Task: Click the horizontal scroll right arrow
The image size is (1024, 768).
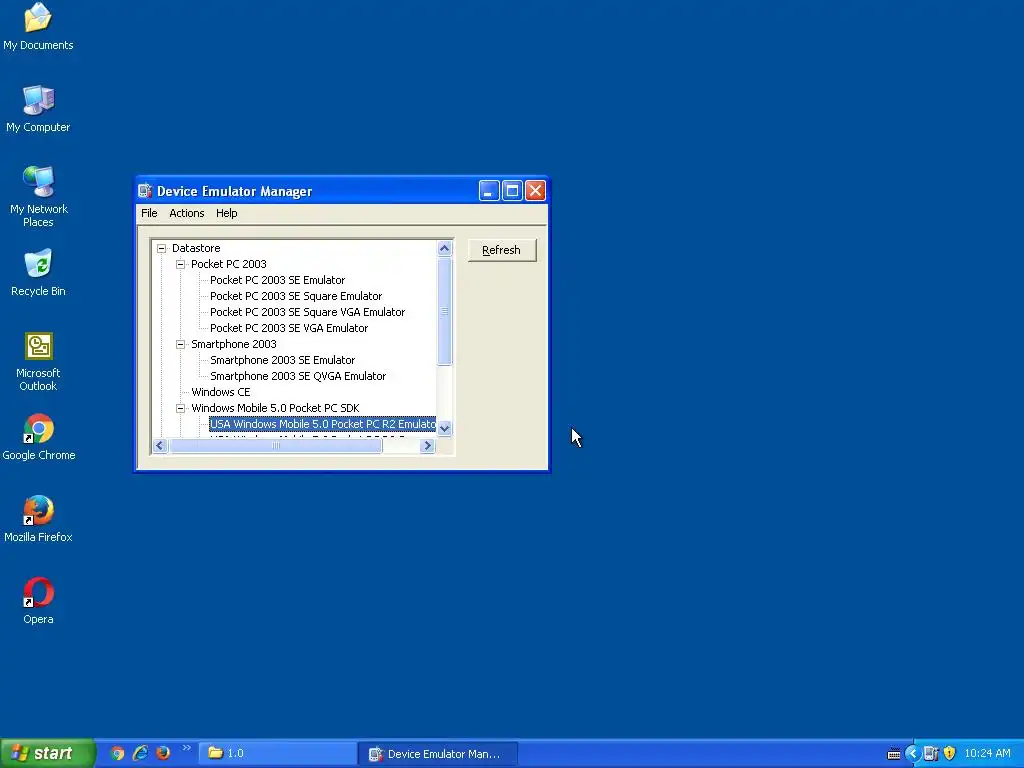Action: (x=428, y=445)
